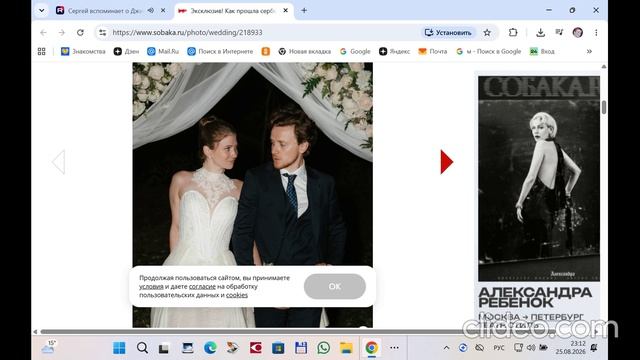Accept cookies with the OK button
The height and width of the screenshot is (360, 640).
(335, 287)
